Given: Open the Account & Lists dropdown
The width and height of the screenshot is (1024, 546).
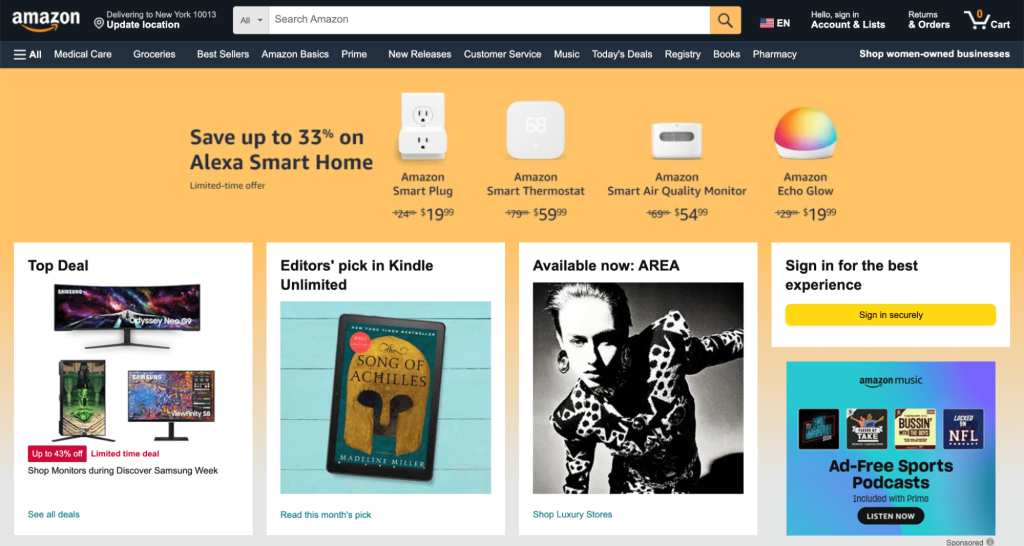Looking at the screenshot, I should (847, 20).
